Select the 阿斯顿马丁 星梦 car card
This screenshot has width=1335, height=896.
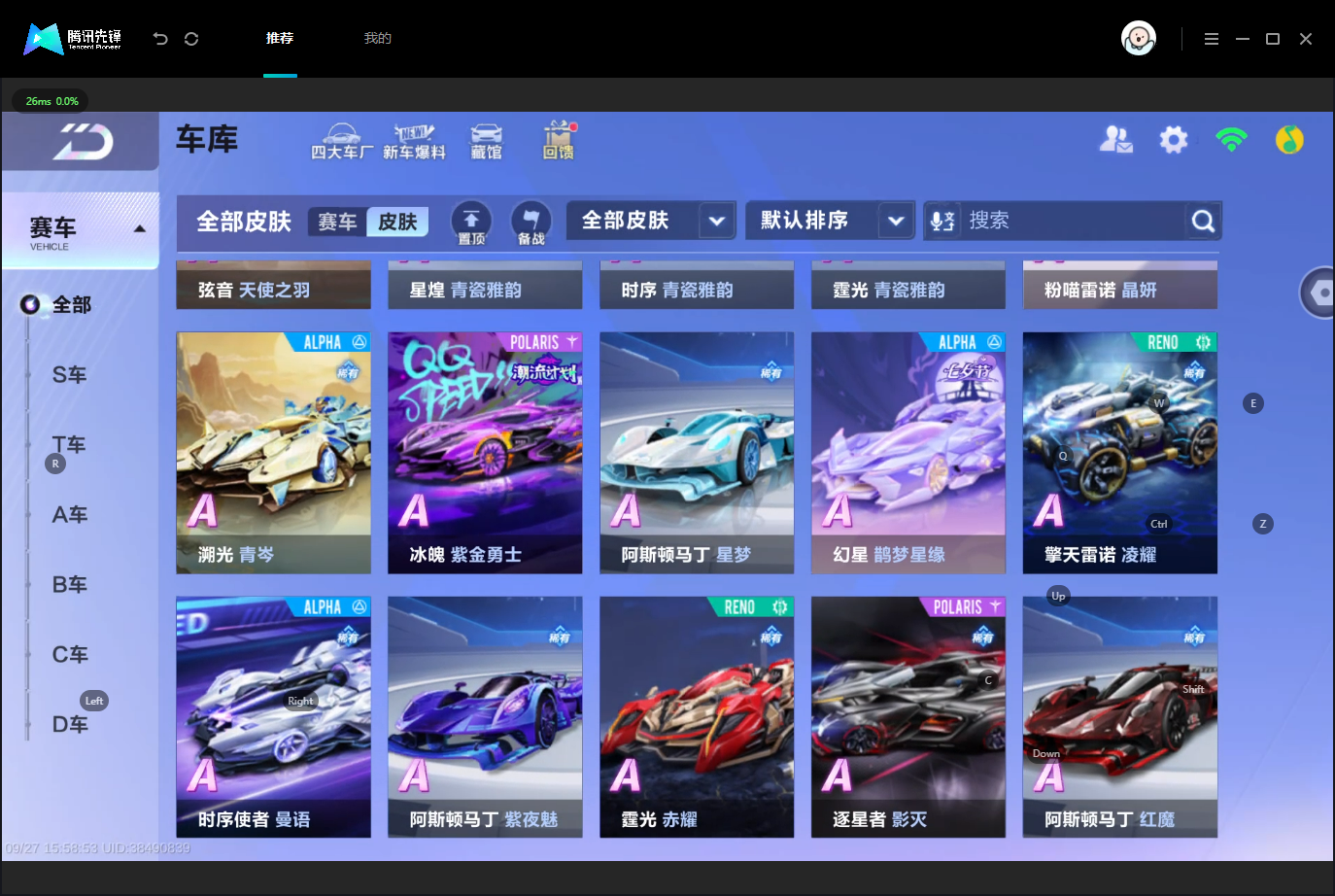[697, 453]
